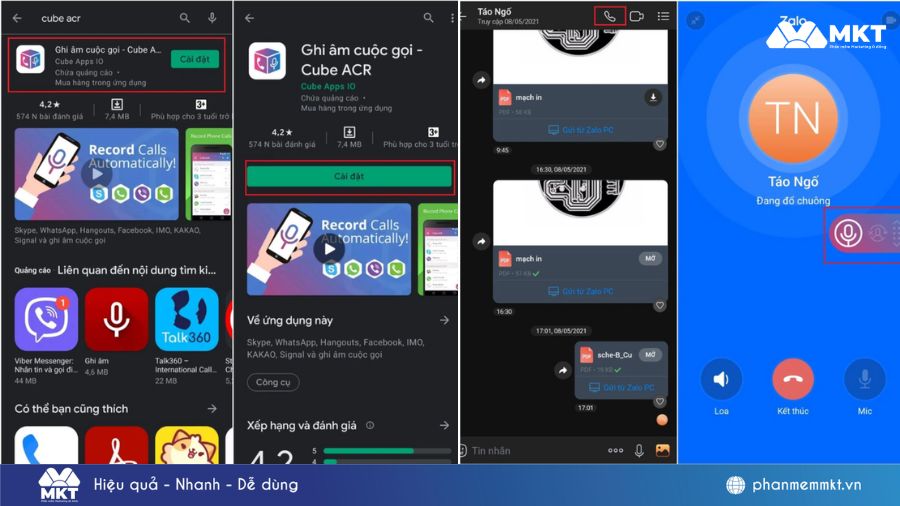Open Viber Messenger app icon
This screenshot has width=900, height=506.
(46, 319)
